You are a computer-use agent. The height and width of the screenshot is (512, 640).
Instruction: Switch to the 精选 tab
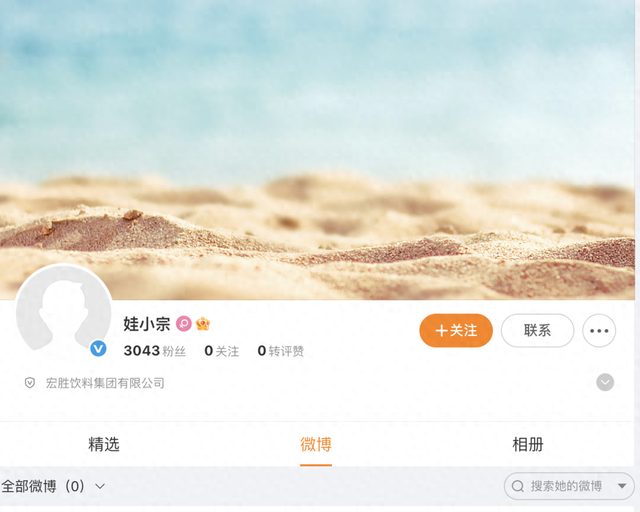click(x=104, y=444)
